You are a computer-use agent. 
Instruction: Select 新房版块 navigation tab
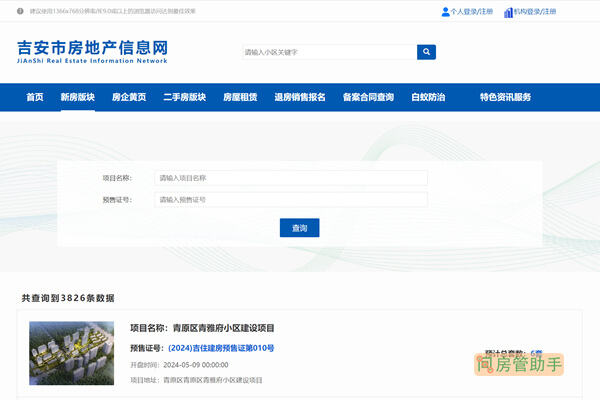tap(78, 97)
